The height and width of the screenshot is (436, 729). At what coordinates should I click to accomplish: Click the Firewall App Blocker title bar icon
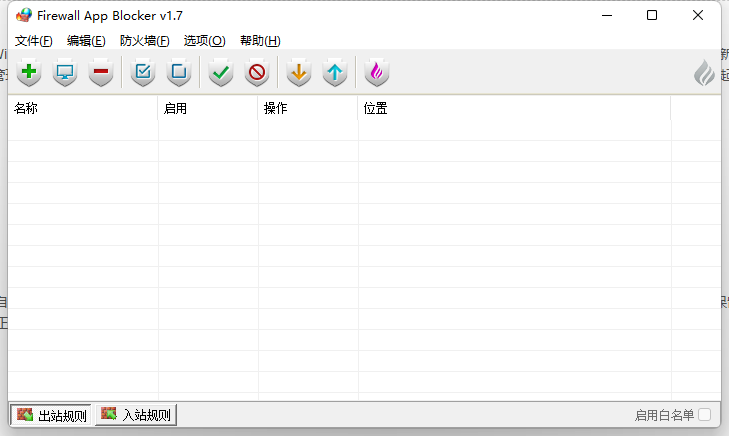pos(24,15)
